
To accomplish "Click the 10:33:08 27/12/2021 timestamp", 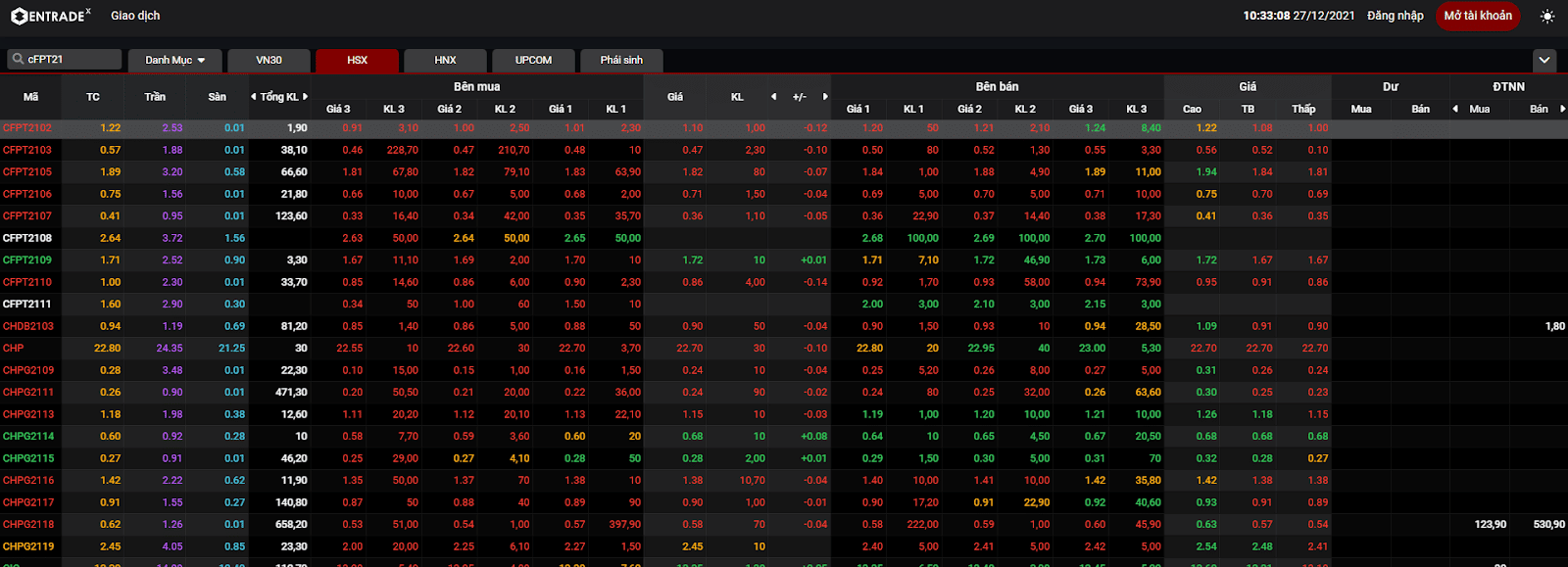I will tap(1298, 16).
